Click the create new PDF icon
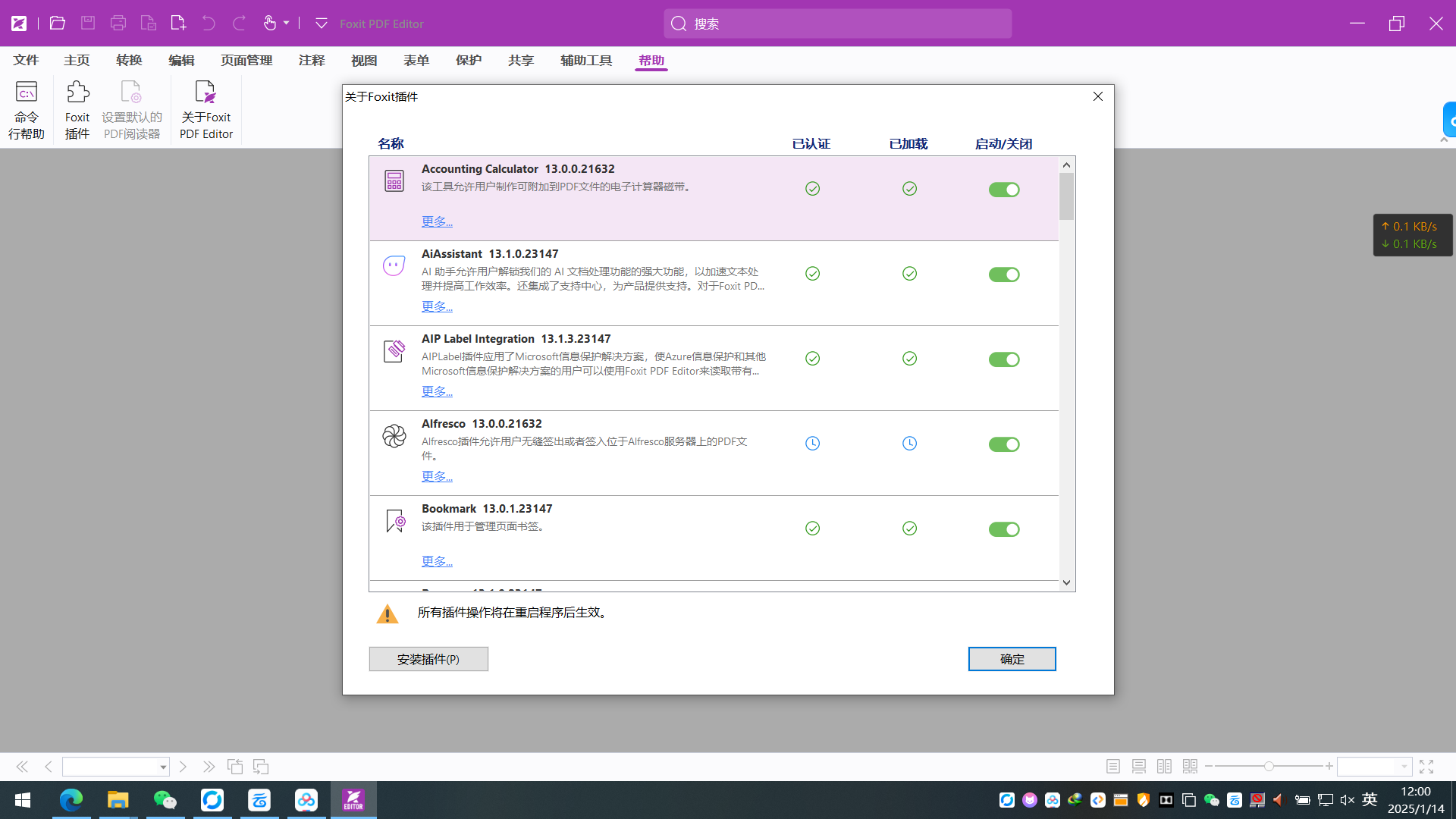This screenshot has height=819, width=1456. 178,23
